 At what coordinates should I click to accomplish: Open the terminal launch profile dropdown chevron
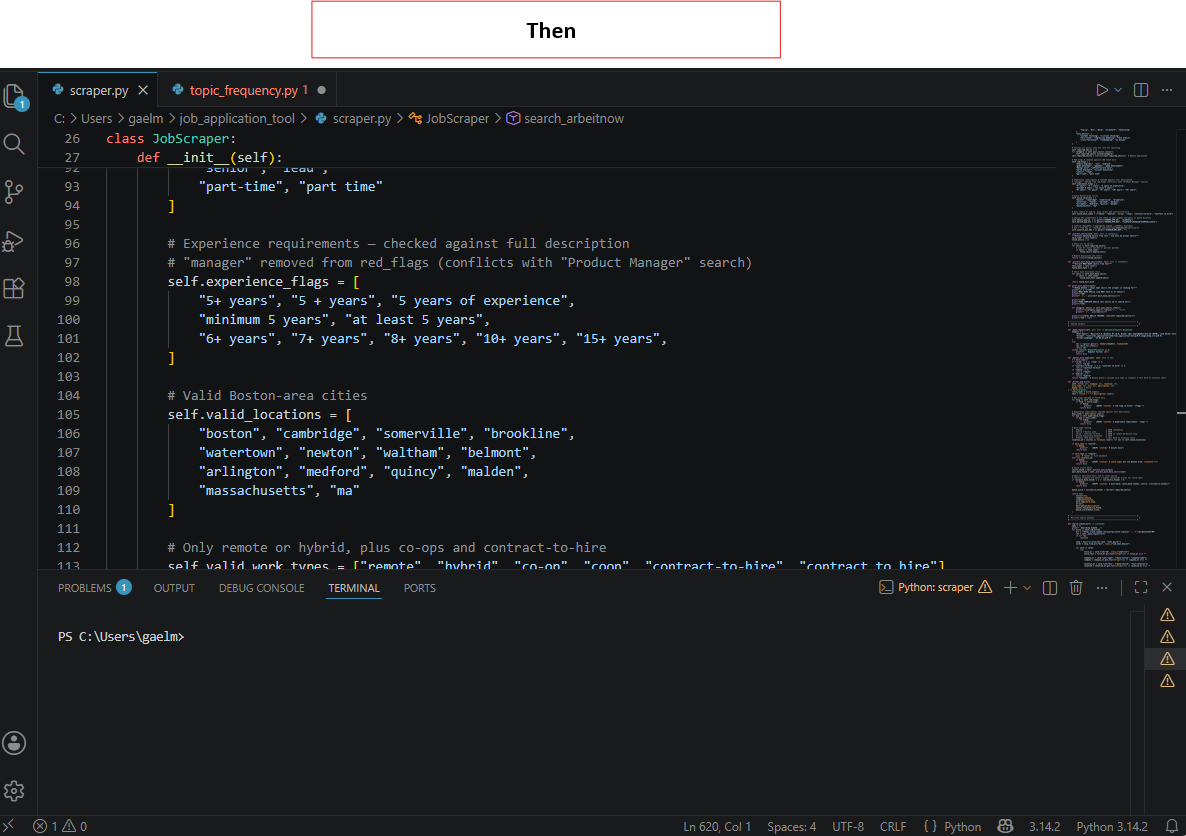tap(1026, 588)
